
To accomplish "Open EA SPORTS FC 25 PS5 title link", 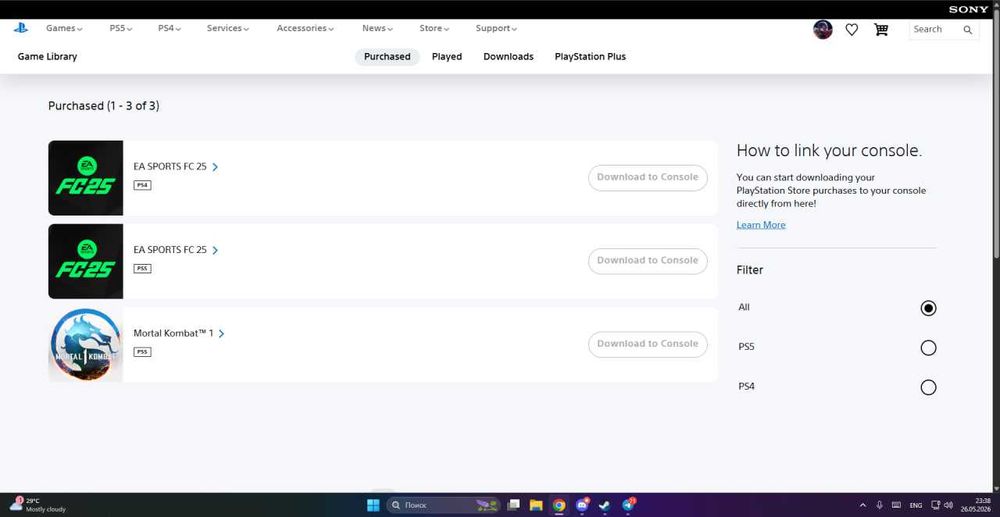I will click(175, 250).
